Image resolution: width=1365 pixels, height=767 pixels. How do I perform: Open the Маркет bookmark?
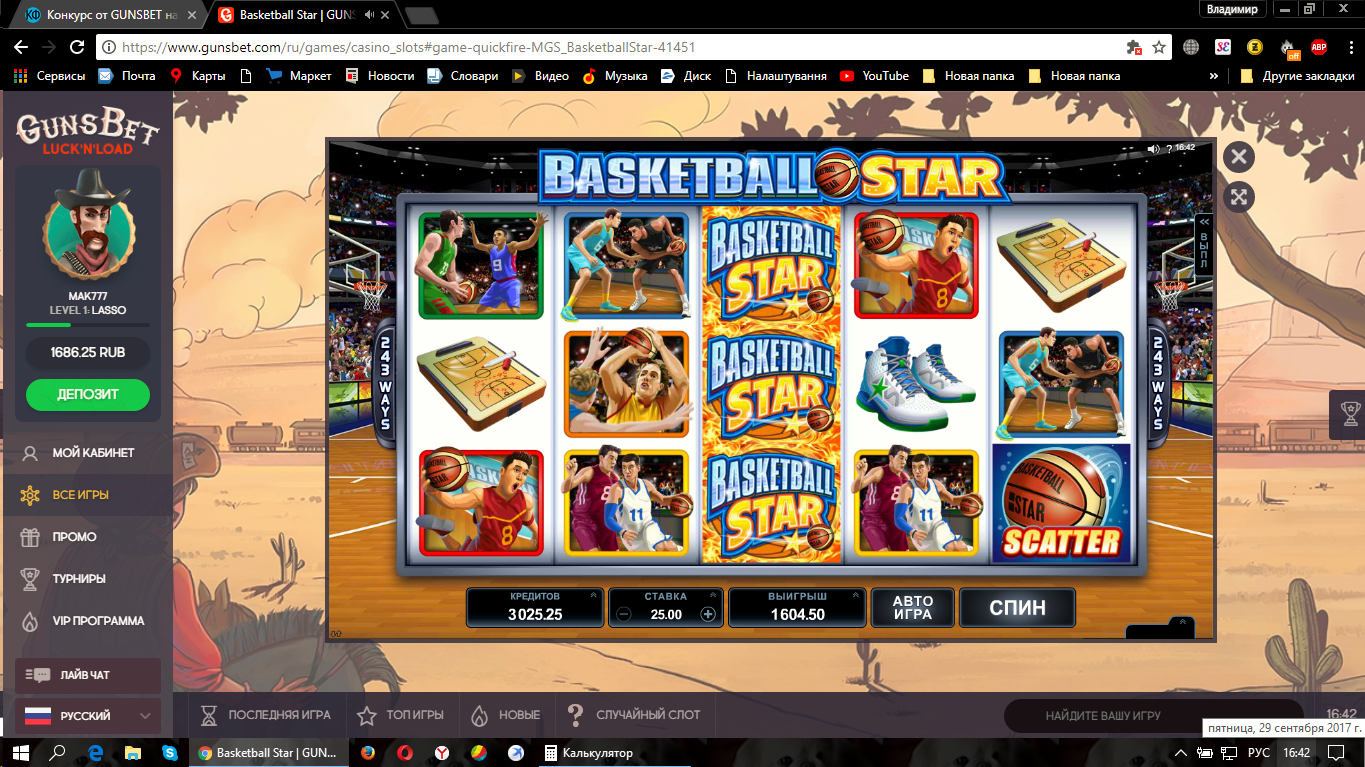pos(299,75)
